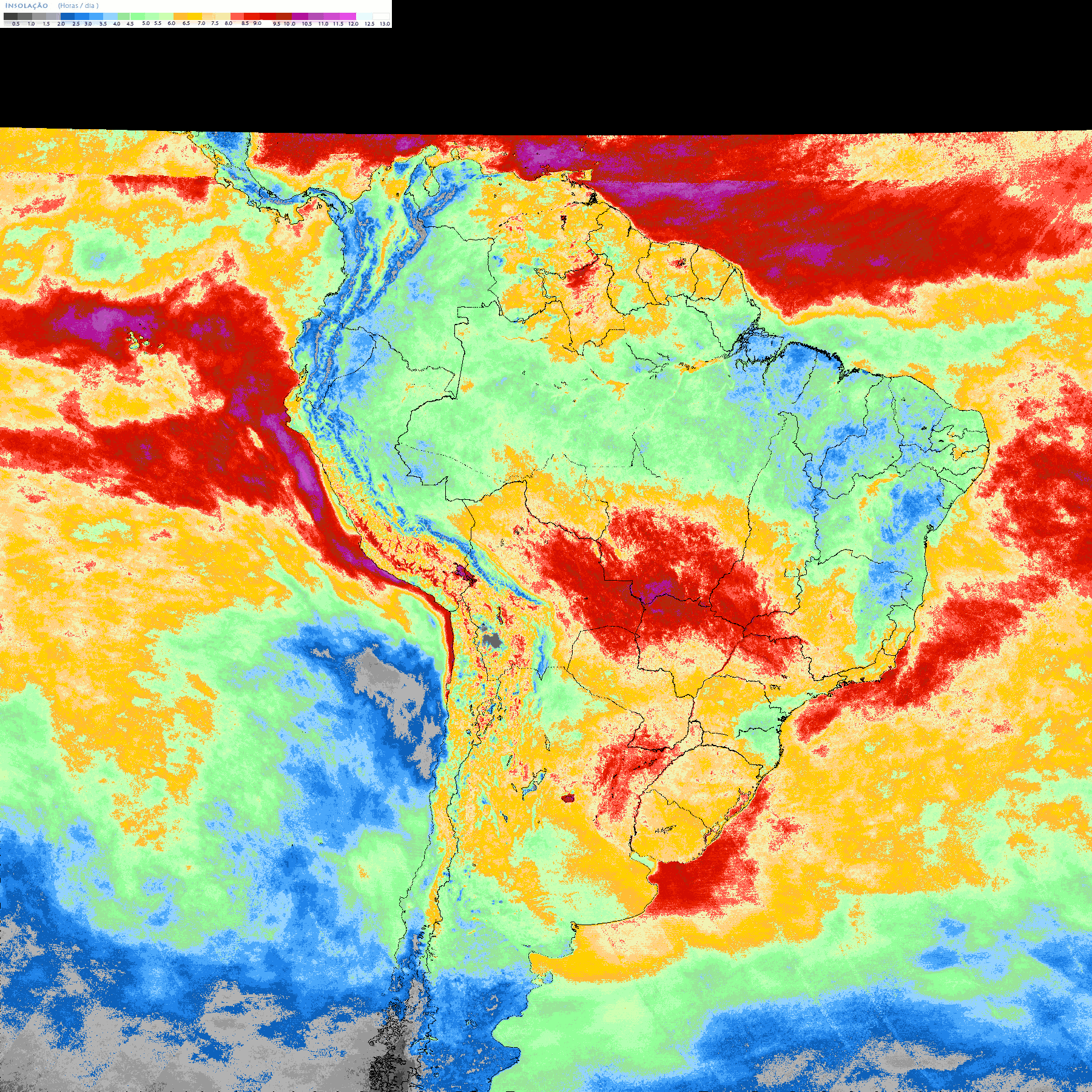This screenshot has height=1092, width=1092.
Task: Select the orange swatch ending at 6.5
Action: (180, 16)
